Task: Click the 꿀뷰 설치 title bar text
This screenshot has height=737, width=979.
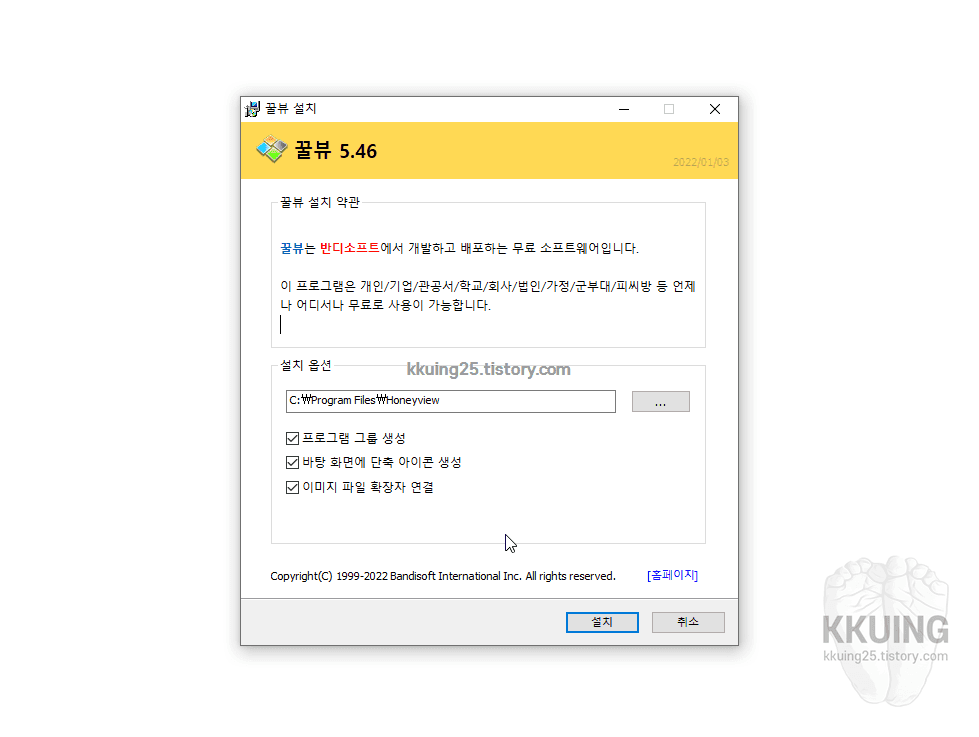Action: click(291, 109)
